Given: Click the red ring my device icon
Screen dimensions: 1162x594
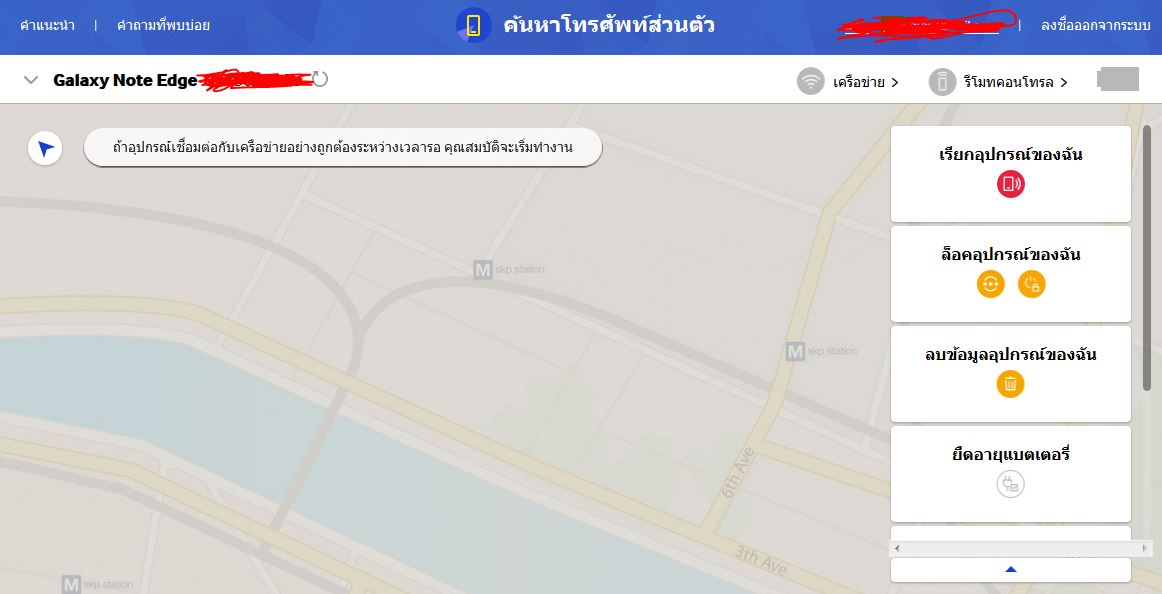Looking at the screenshot, I should 1010,184.
